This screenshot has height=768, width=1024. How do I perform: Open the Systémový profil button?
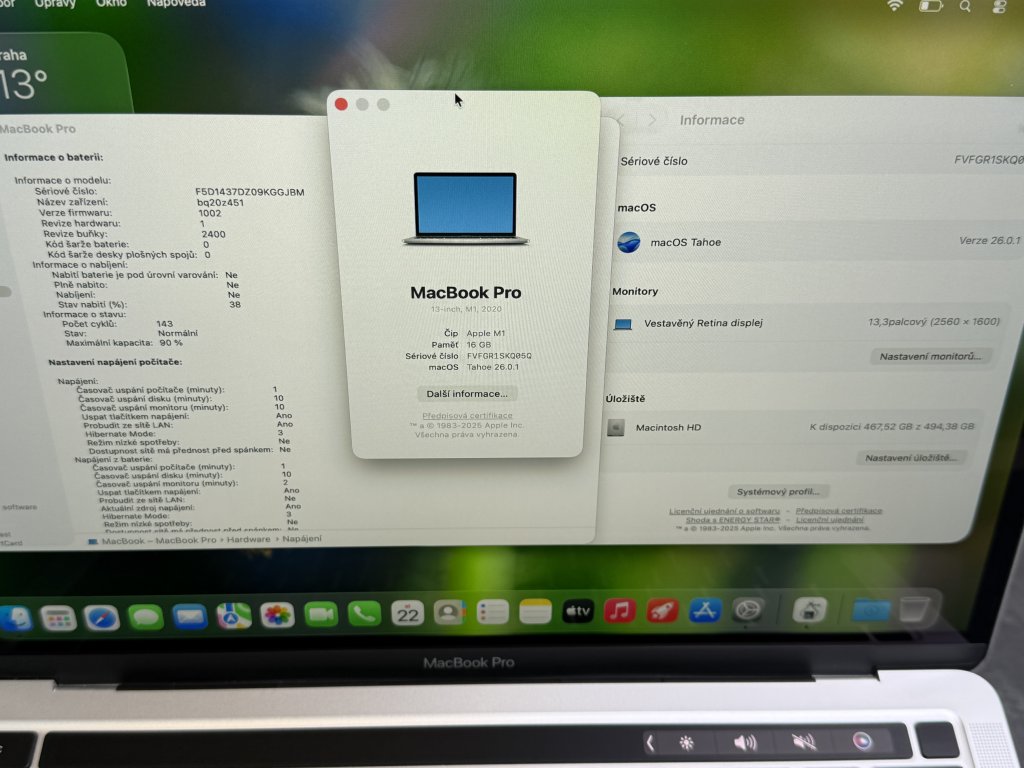point(779,491)
